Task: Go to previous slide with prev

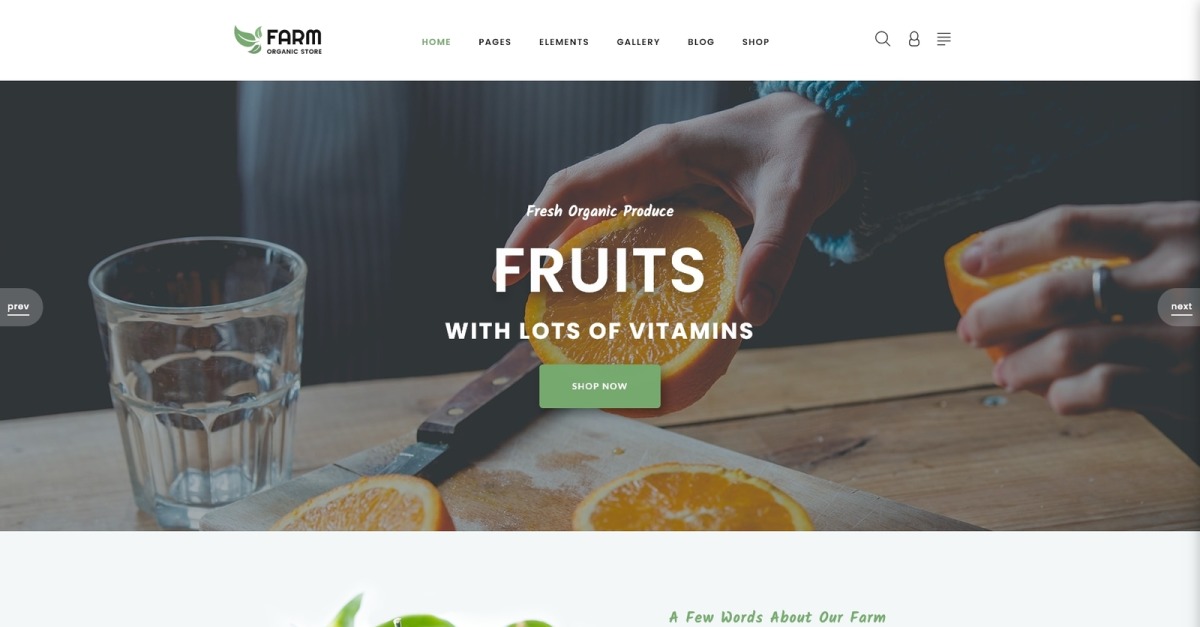Action: 19,307
